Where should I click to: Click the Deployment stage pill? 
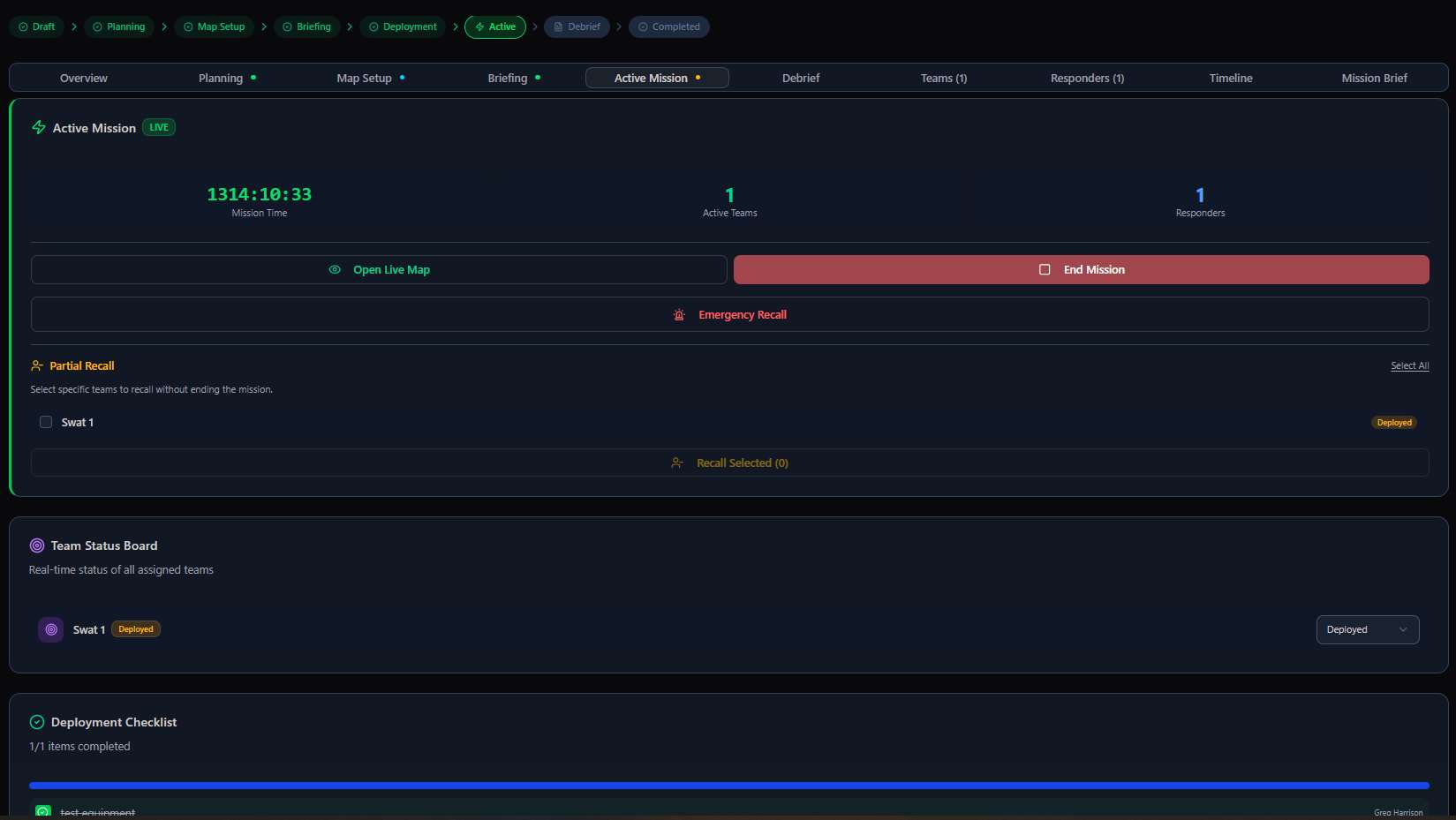pos(404,26)
